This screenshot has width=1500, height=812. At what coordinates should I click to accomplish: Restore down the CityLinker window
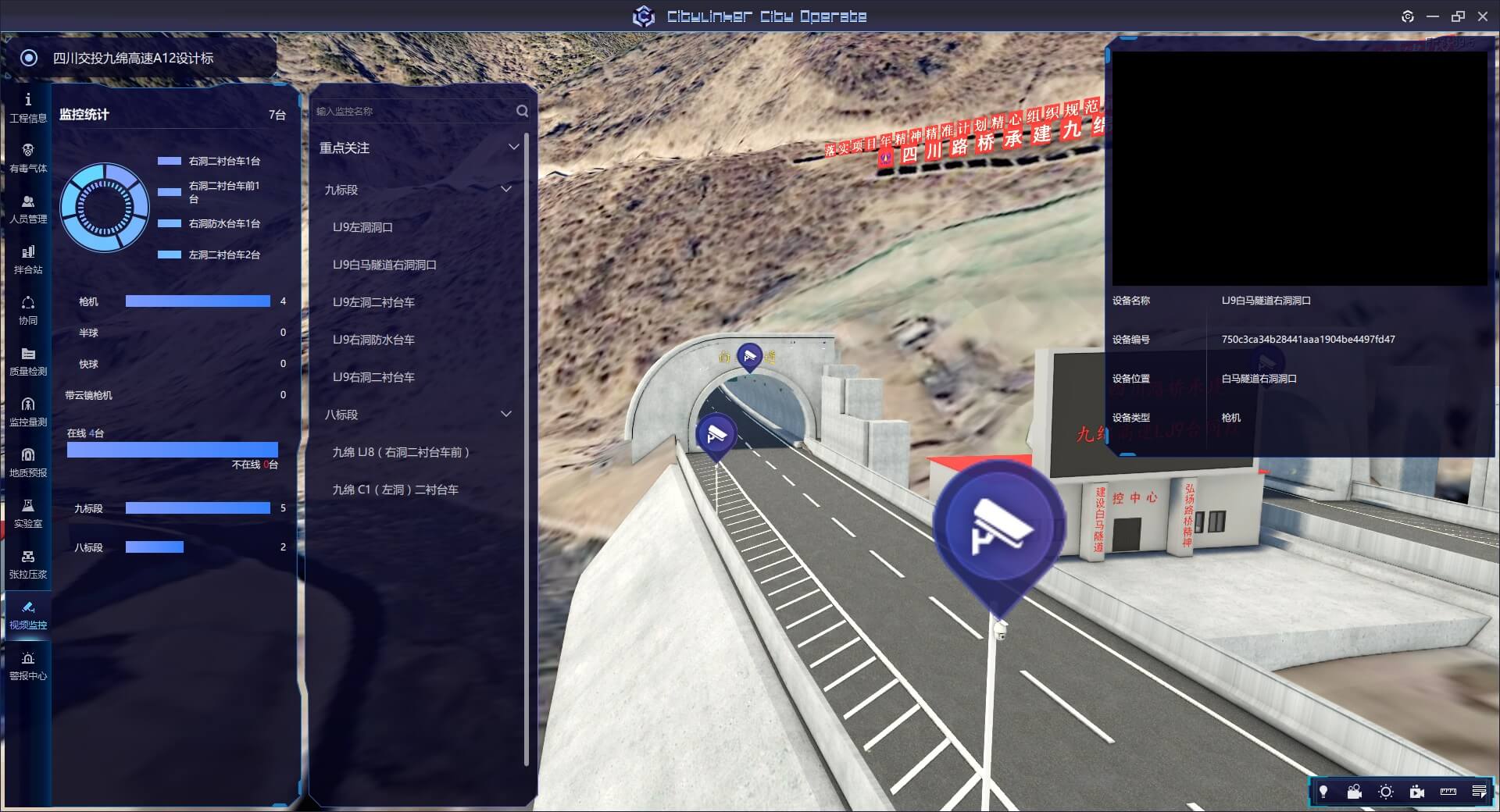pos(1458,16)
